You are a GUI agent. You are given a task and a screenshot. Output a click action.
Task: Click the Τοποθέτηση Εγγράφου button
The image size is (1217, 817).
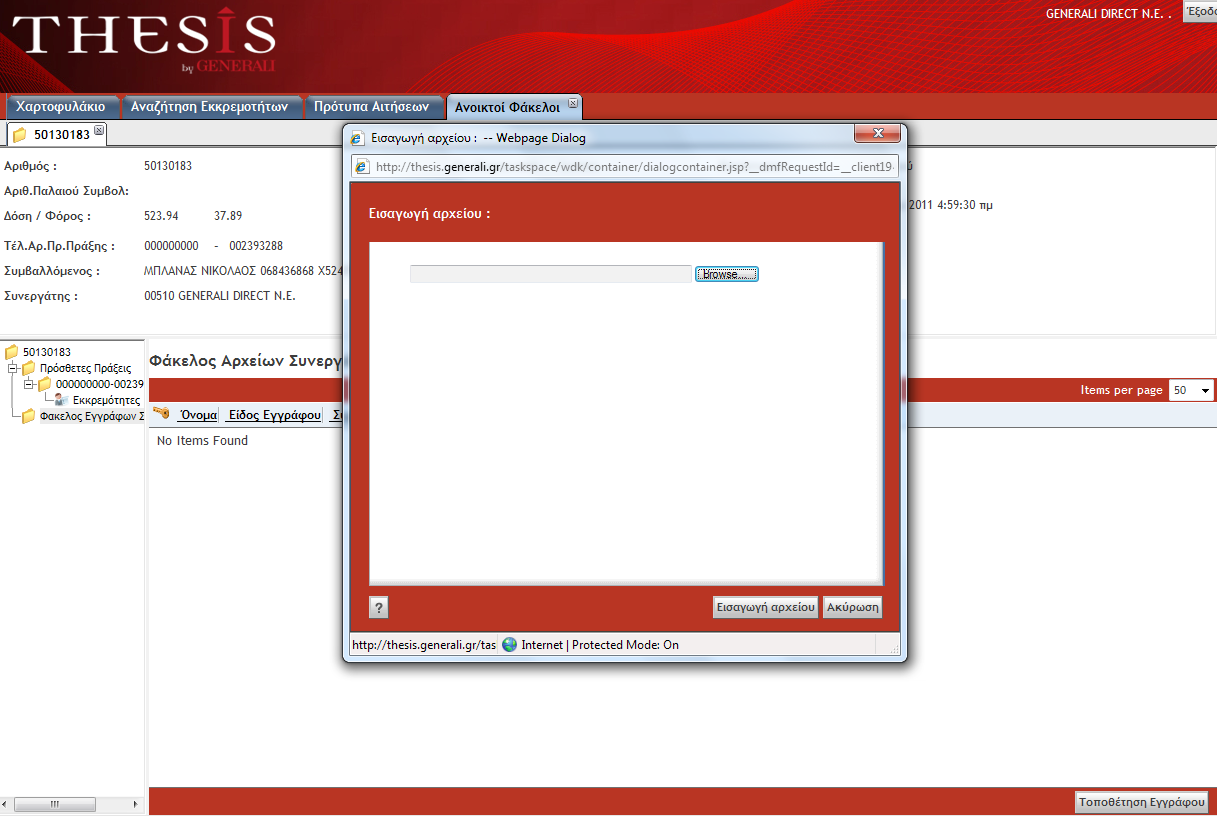1142,802
